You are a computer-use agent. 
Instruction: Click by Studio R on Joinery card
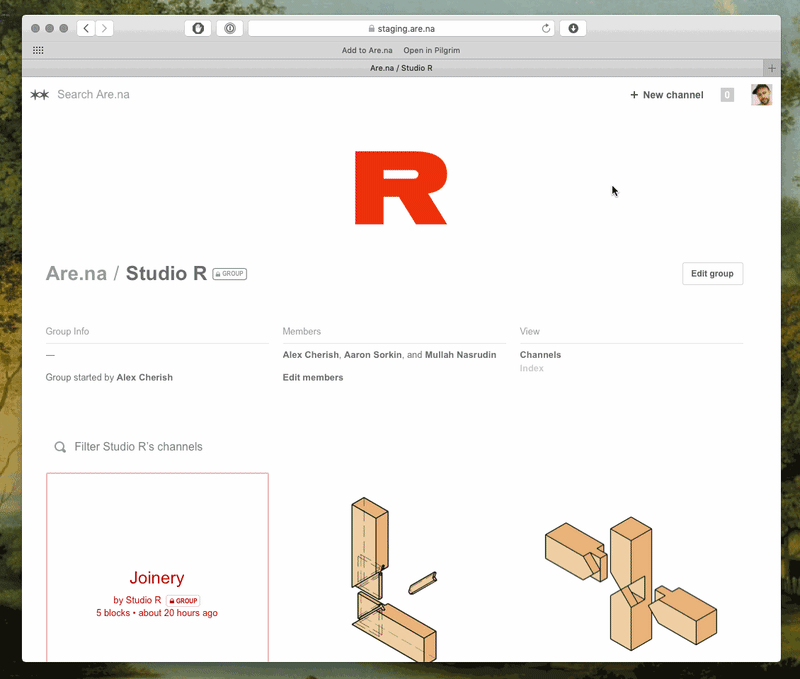[x=137, y=600]
